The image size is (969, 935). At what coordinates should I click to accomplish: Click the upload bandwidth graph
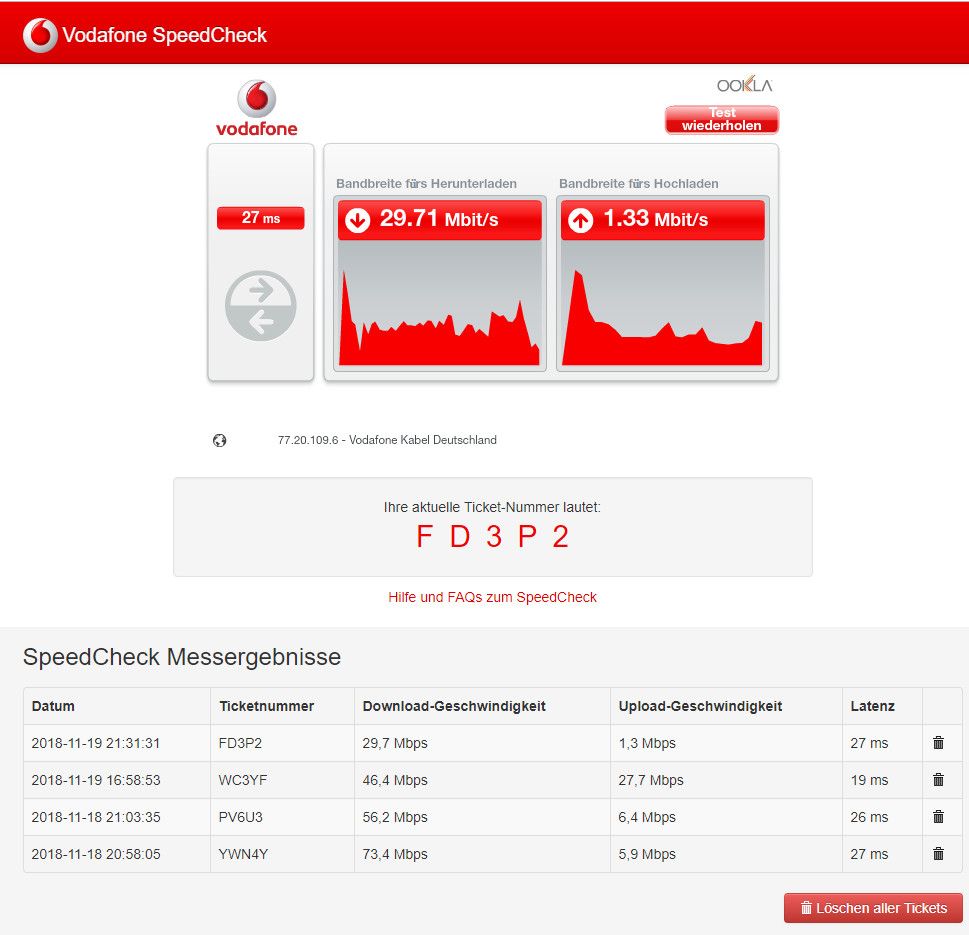click(662, 303)
